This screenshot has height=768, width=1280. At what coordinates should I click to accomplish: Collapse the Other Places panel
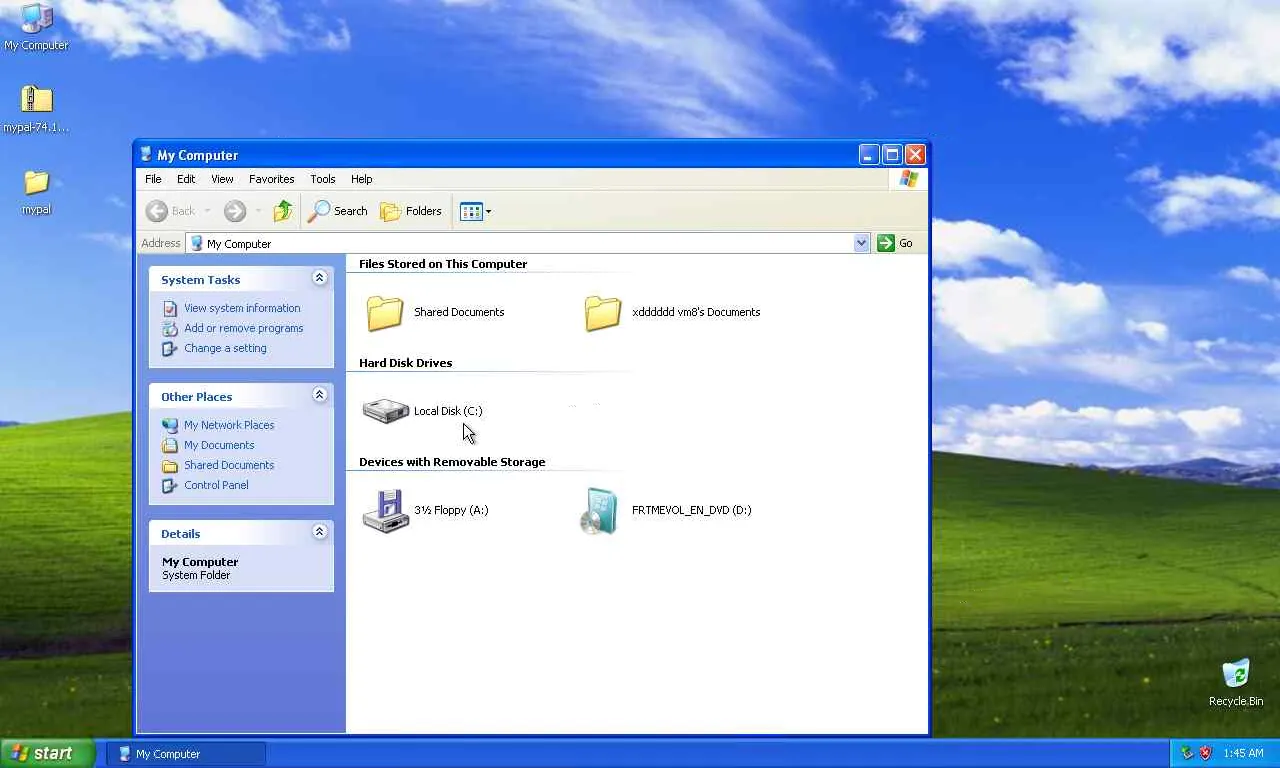(320, 395)
